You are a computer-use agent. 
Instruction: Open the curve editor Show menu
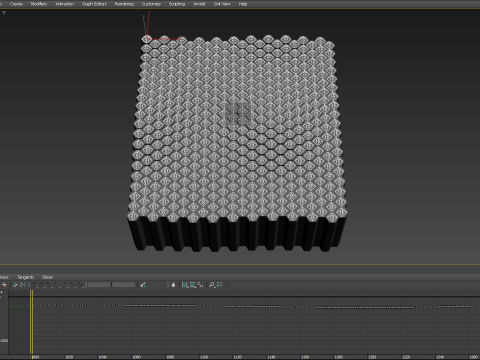(47, 277)
